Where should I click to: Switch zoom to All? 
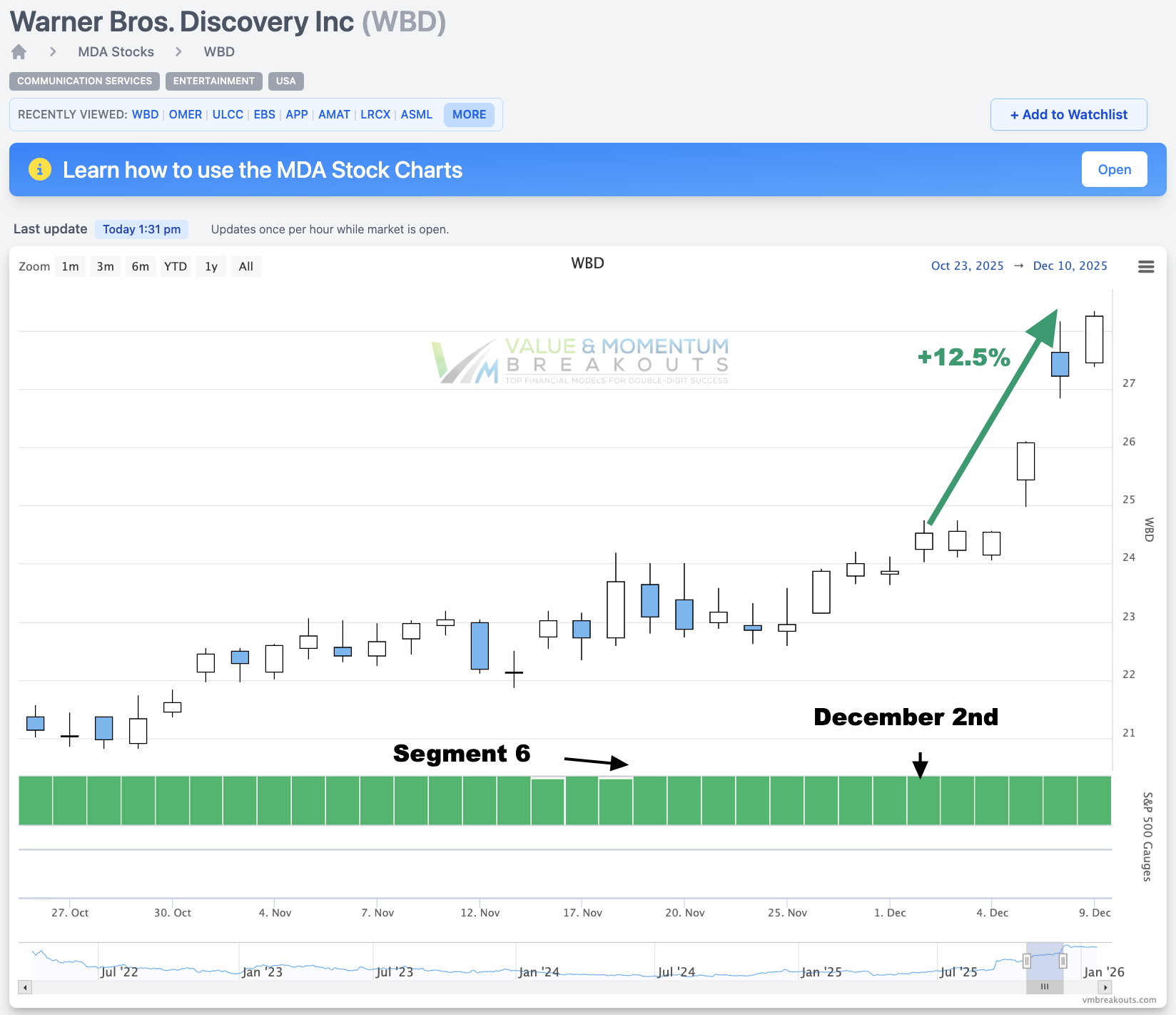pyautogui.click(x=245, y=266)
